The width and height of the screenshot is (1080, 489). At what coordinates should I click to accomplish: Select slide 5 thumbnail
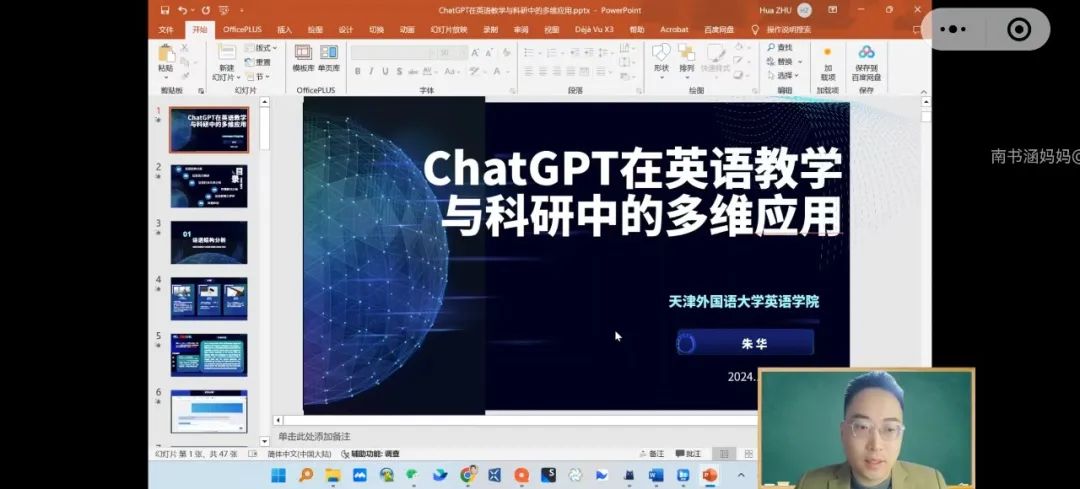[x=209, y=355]
